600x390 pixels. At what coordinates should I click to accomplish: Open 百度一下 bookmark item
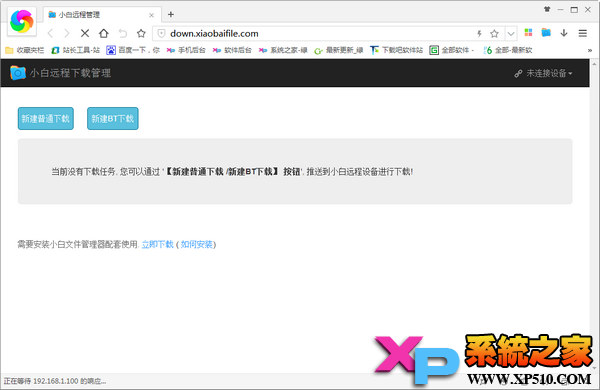tap(133, 50)
